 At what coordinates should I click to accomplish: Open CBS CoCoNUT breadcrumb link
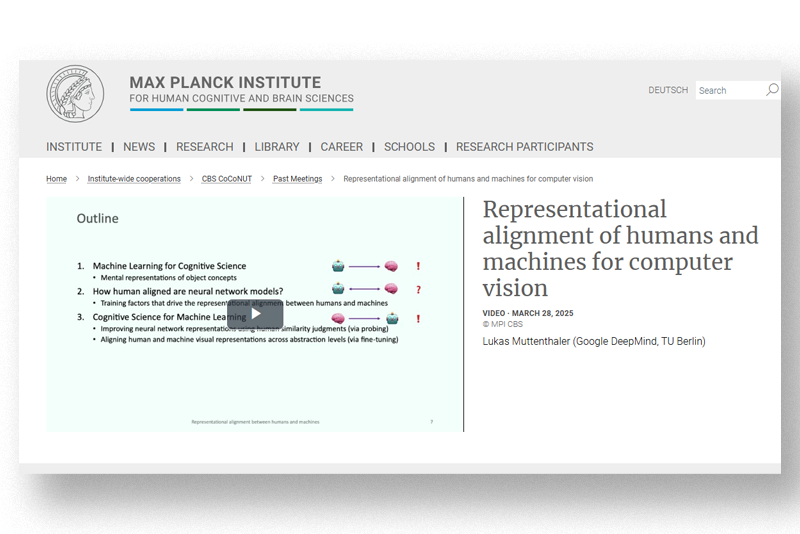pos(227,179)
